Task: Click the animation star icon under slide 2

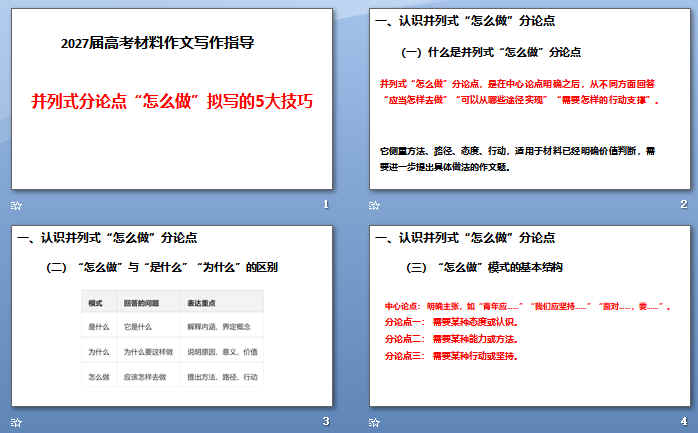Action: click(374, 205)
